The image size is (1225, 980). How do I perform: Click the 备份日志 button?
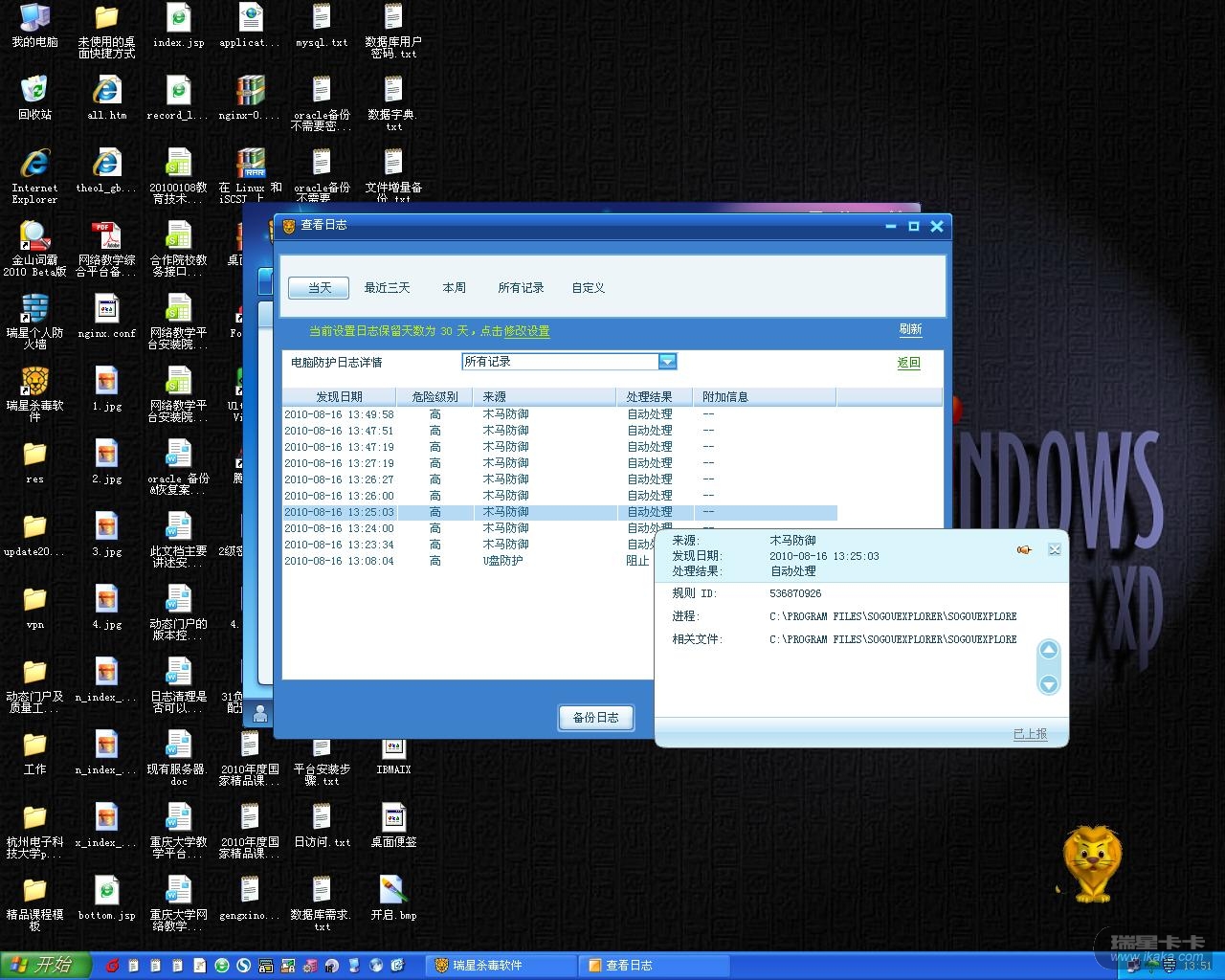tap(595, 718)
